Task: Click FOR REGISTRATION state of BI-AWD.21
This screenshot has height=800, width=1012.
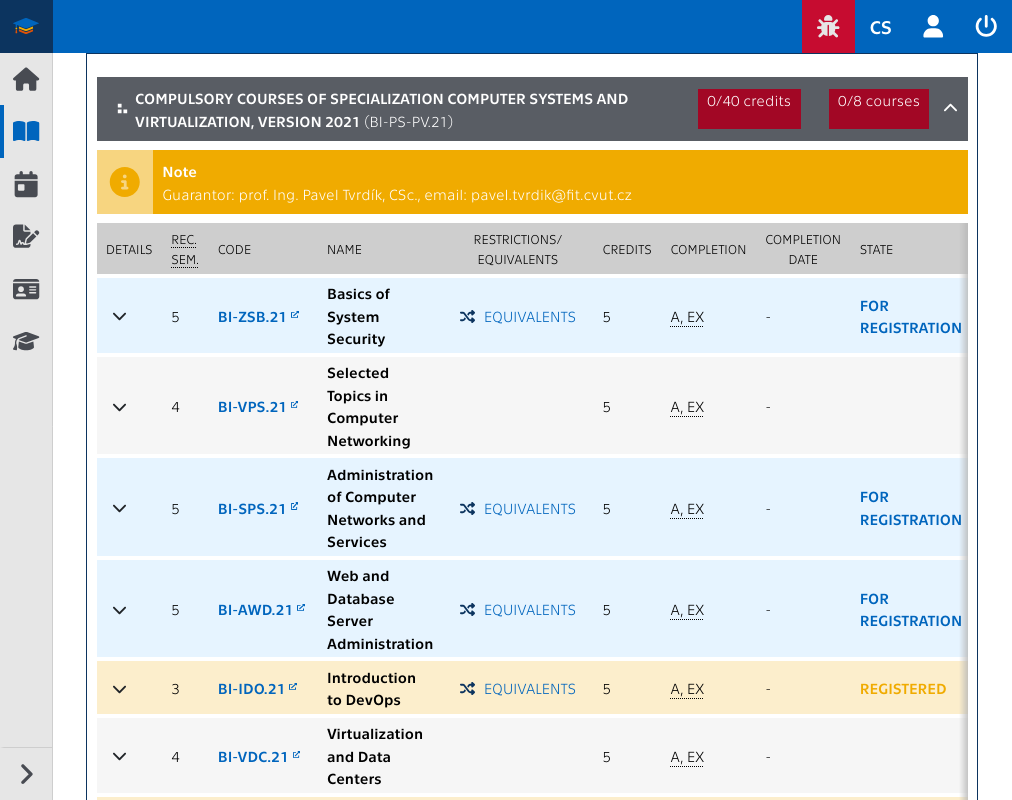Action: [910, 610]
